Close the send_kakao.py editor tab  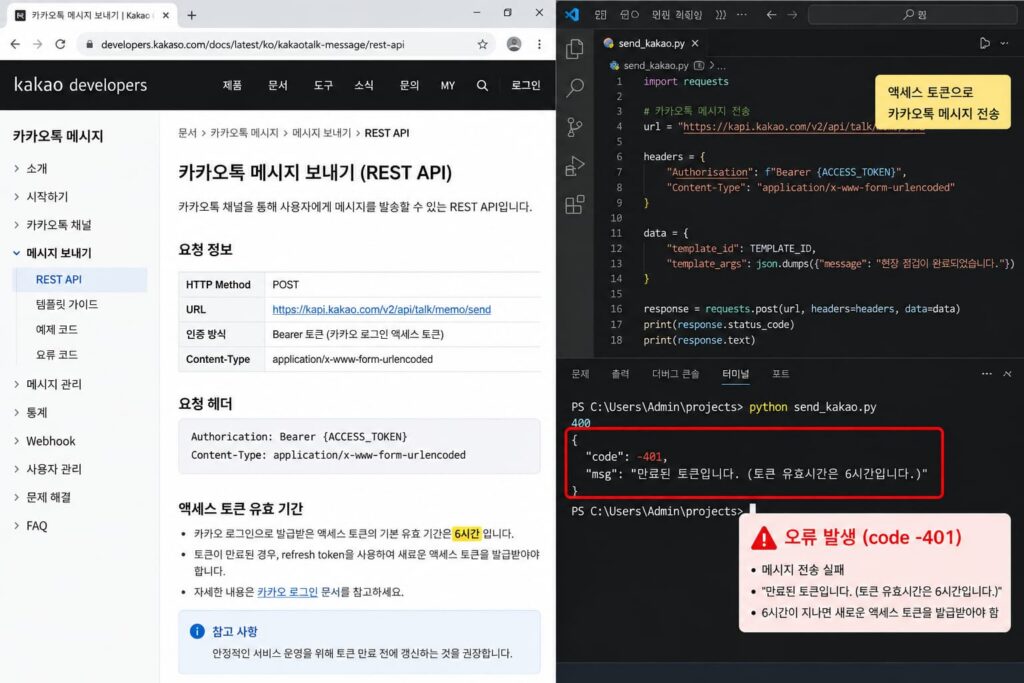pos(695,43)
